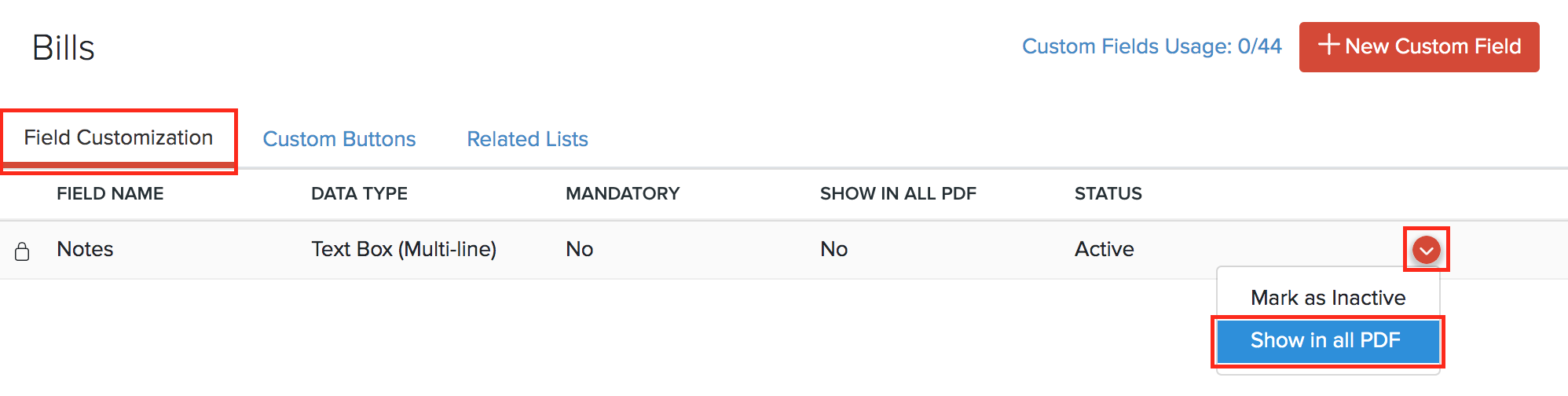Select the Notes field name
The height and width of the screenshot is (396, 1568).
click(x=85, y=249)
